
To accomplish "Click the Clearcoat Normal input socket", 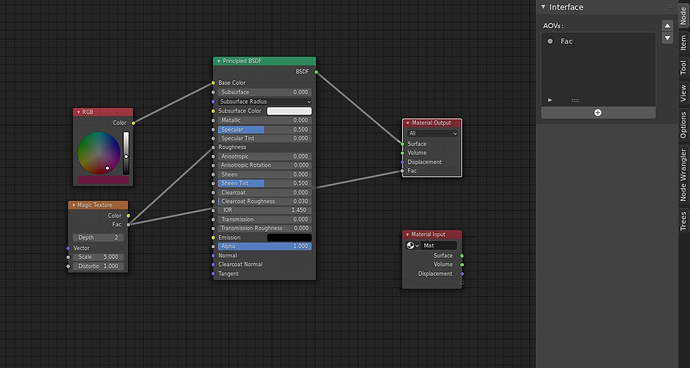I will (x=213, y=265).
